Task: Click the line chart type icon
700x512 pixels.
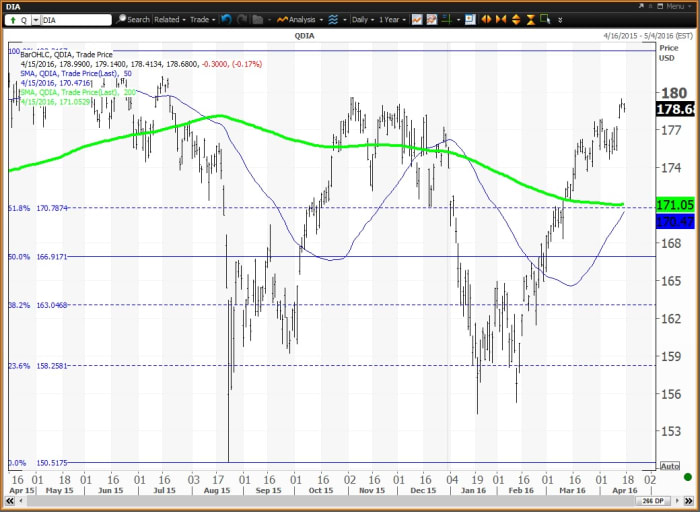Action: point(417,20)
